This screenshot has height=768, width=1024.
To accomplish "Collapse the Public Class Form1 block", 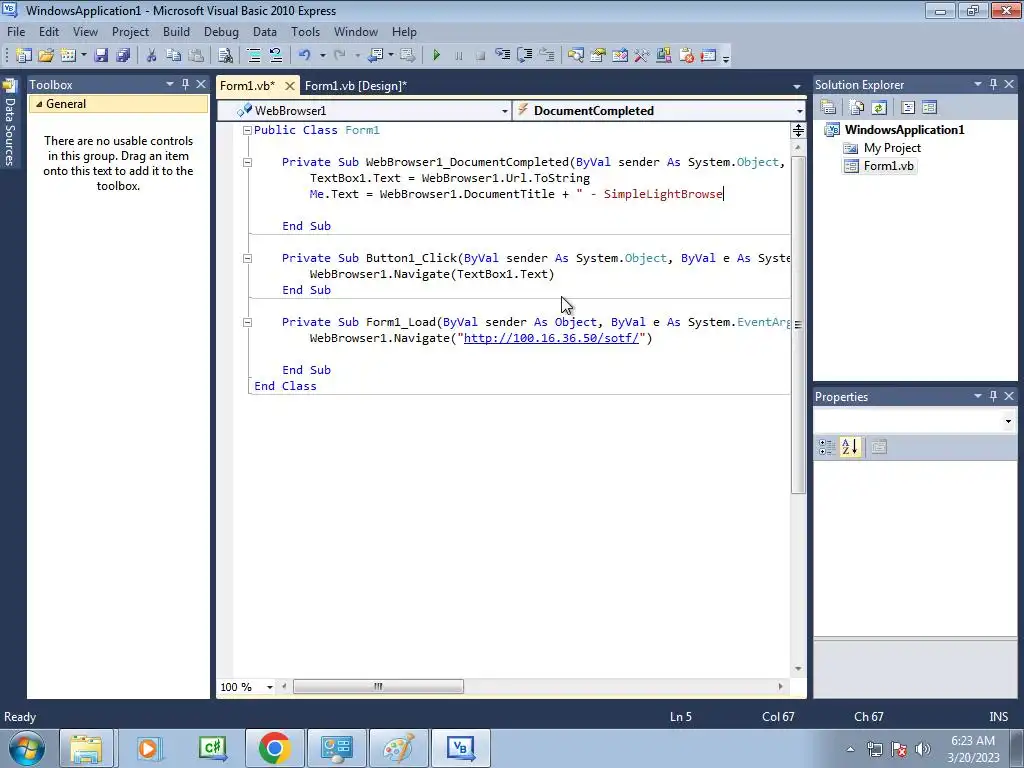I will (248, 130).
